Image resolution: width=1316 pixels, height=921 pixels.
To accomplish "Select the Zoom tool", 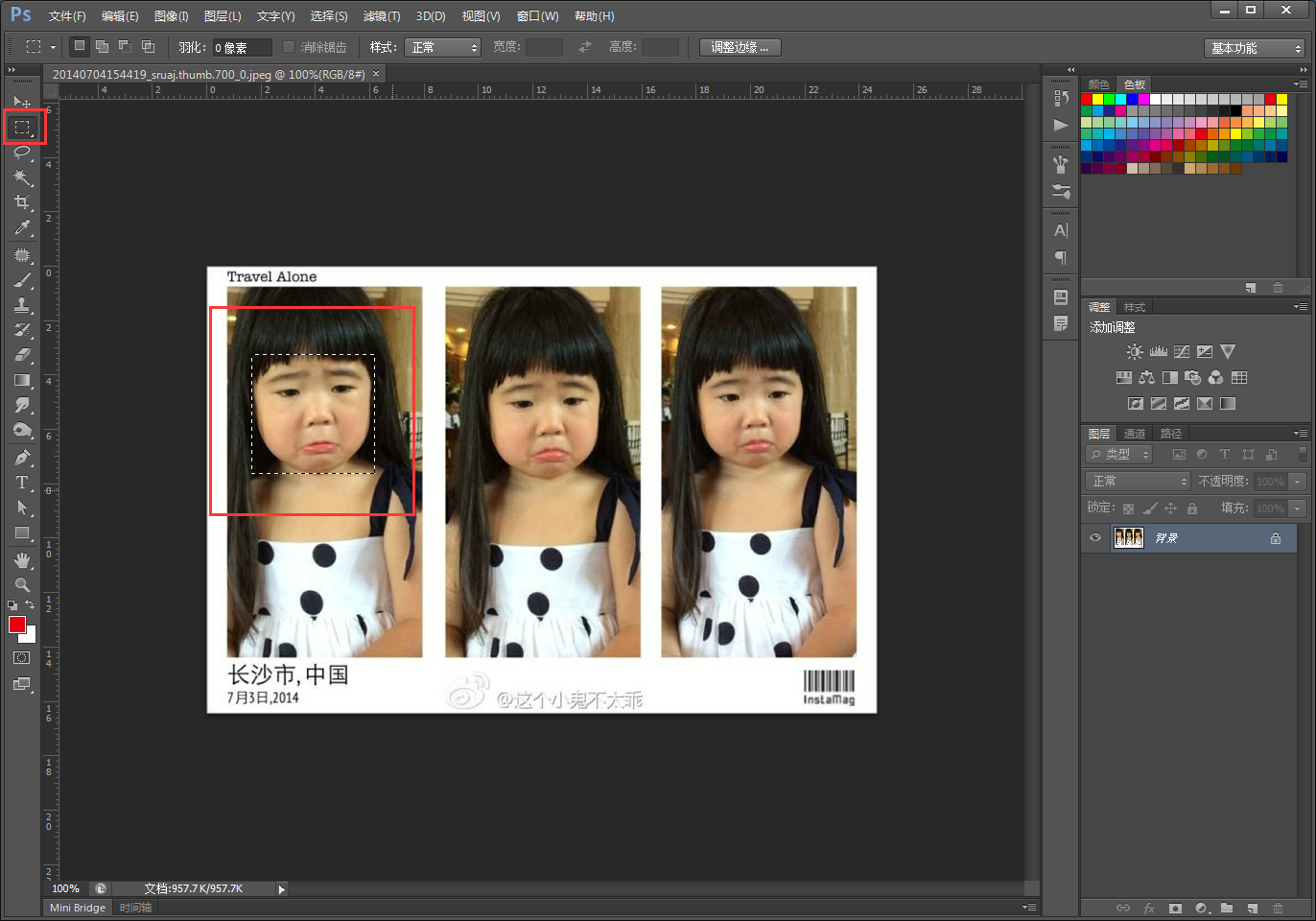I will [22, 584].
